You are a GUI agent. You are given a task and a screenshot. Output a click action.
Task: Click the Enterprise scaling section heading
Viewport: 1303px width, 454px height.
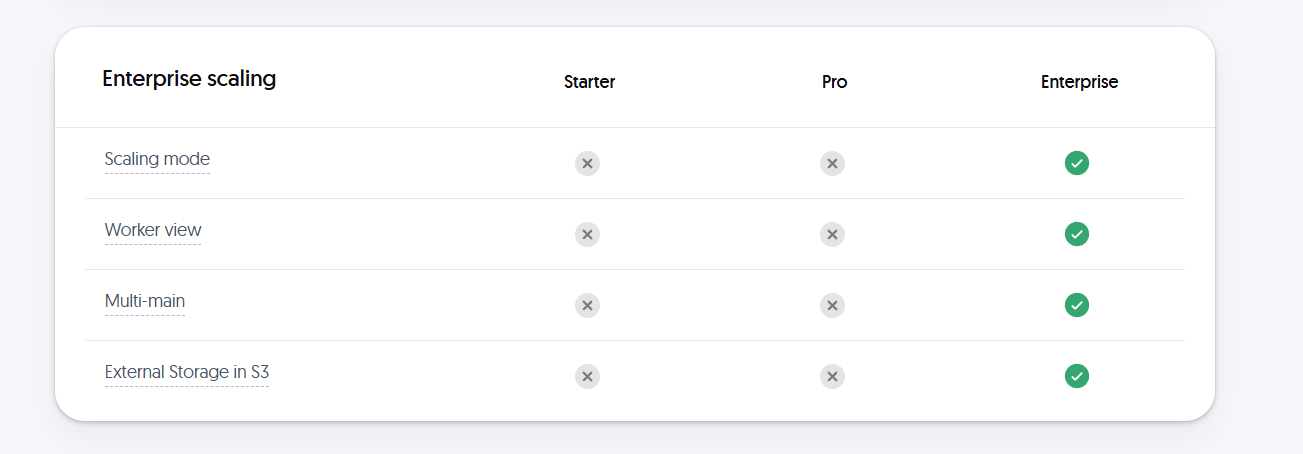pos(189,78)
